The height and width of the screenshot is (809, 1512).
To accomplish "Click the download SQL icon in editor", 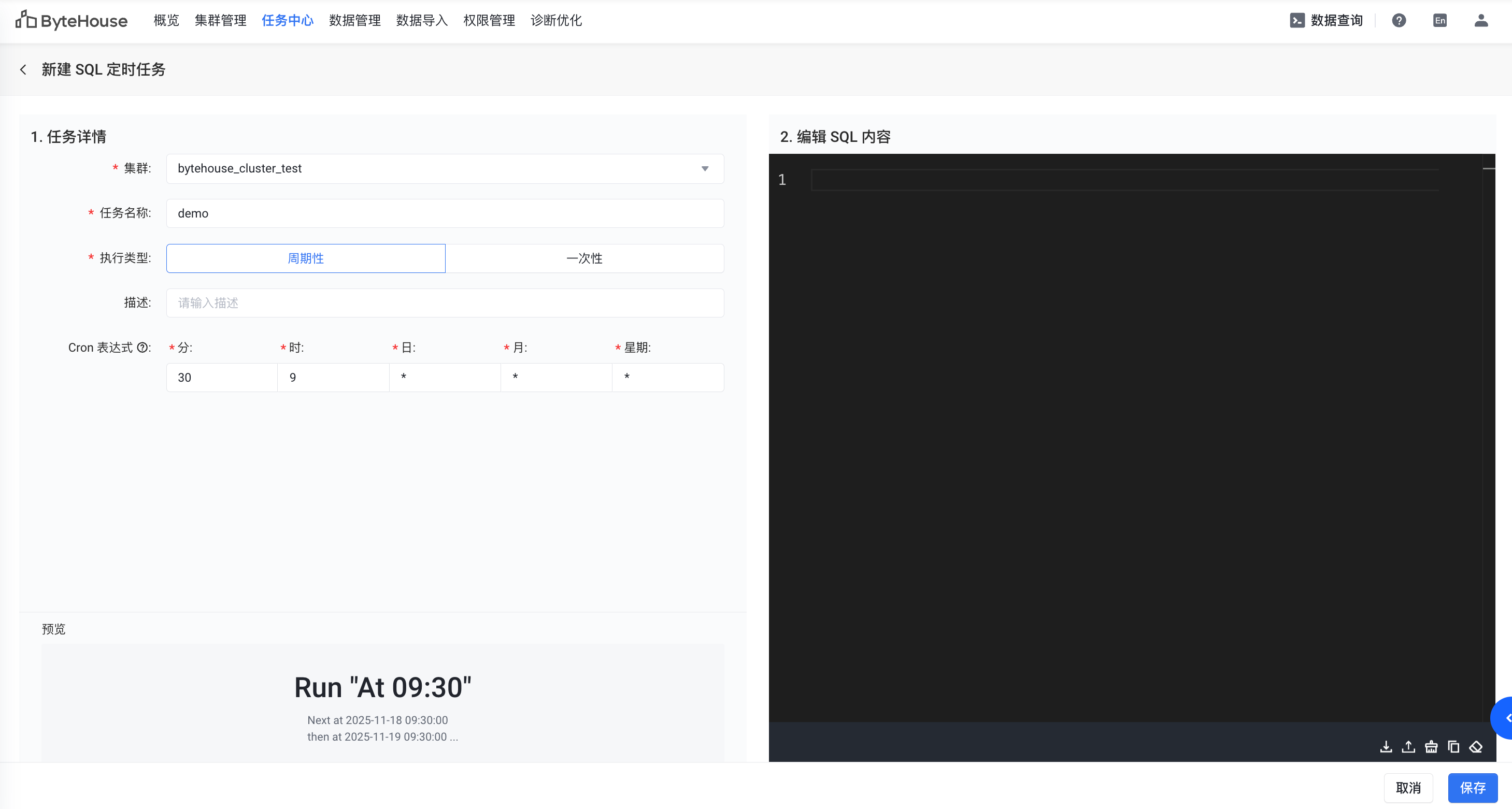I will [1386, 747].
